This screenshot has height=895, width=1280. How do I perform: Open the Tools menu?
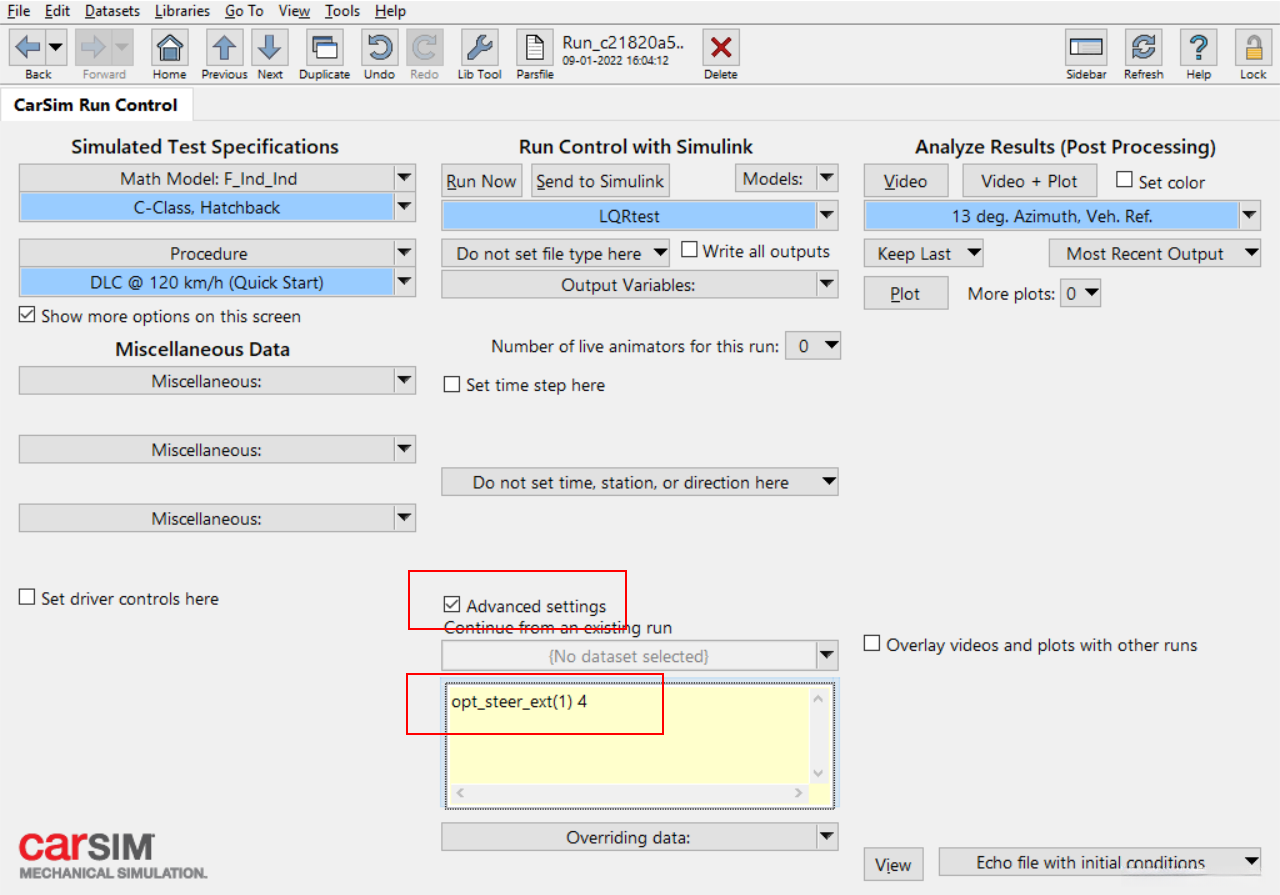coord(342,11)
